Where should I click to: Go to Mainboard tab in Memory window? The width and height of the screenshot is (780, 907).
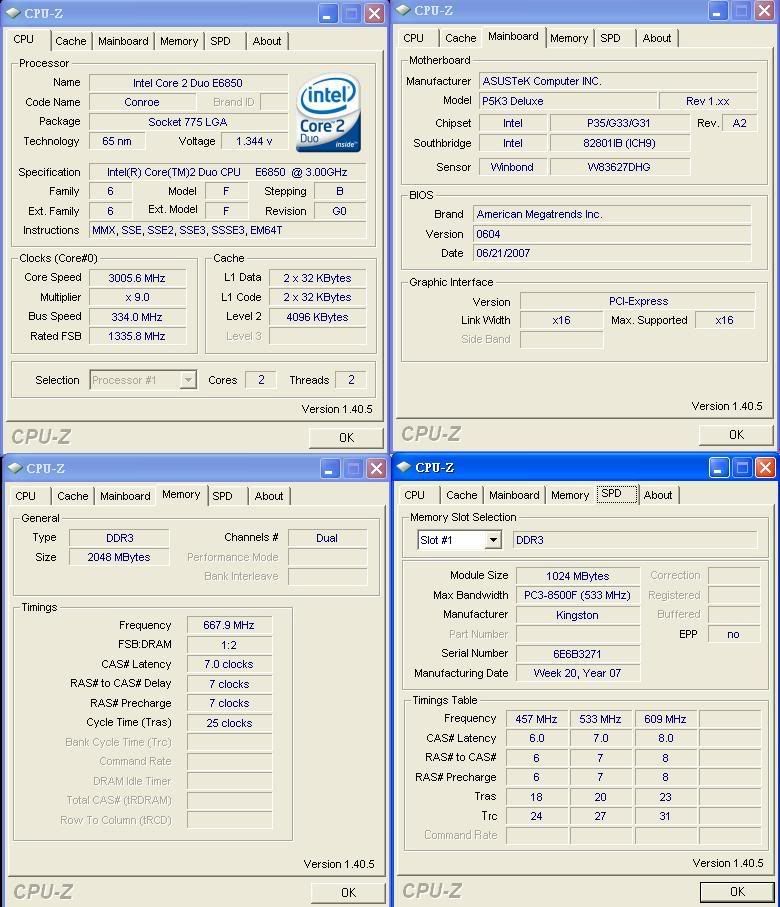coord(125,496)
